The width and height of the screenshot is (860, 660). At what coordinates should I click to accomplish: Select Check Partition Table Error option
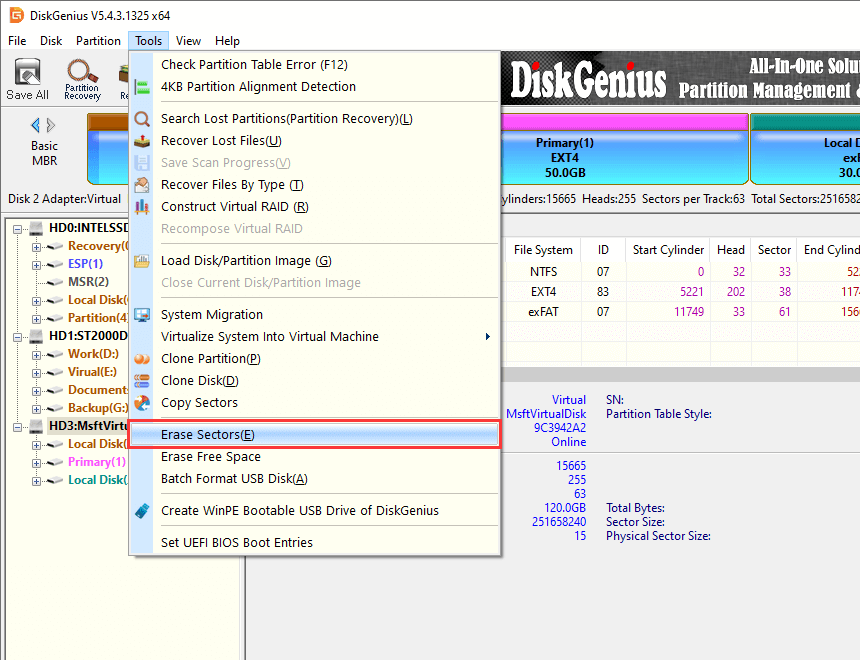[254, 65]
